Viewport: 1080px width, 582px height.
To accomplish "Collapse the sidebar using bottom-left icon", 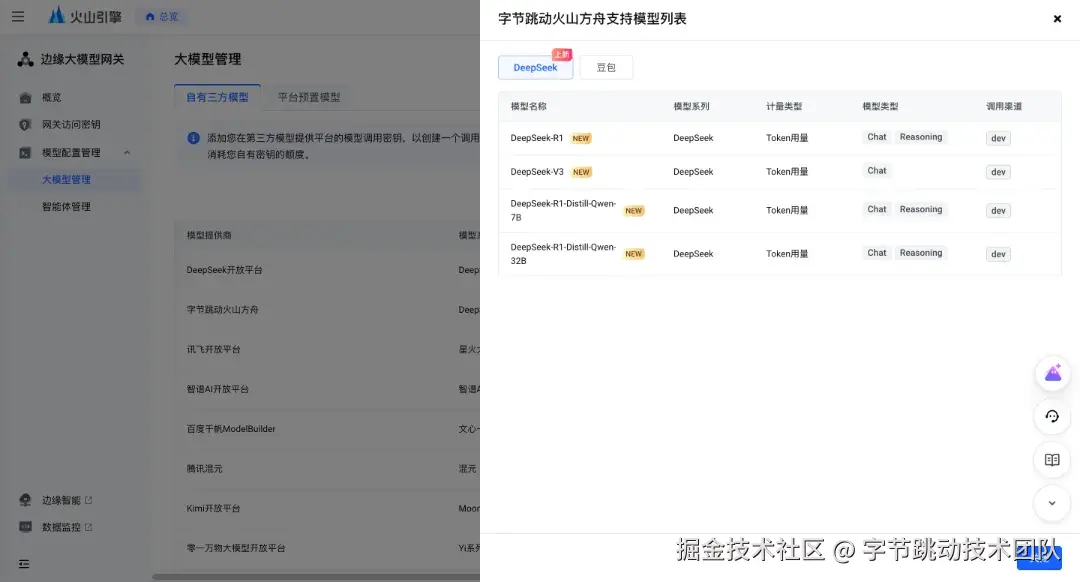I will tap(24, 563).
